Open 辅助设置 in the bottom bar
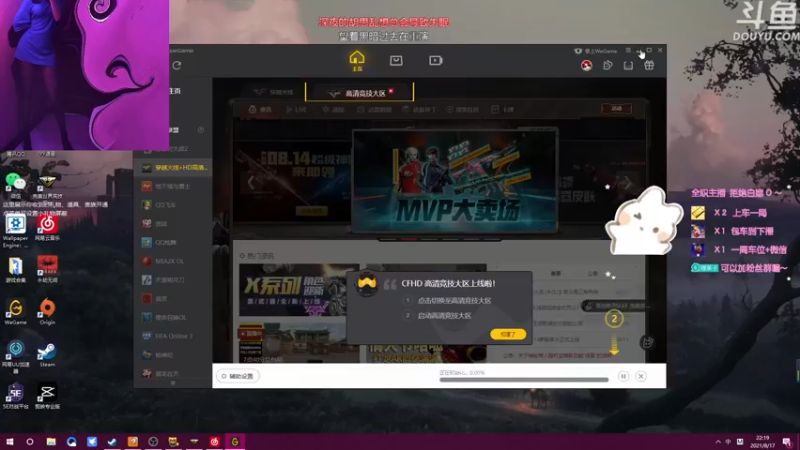 coord(238,376)
